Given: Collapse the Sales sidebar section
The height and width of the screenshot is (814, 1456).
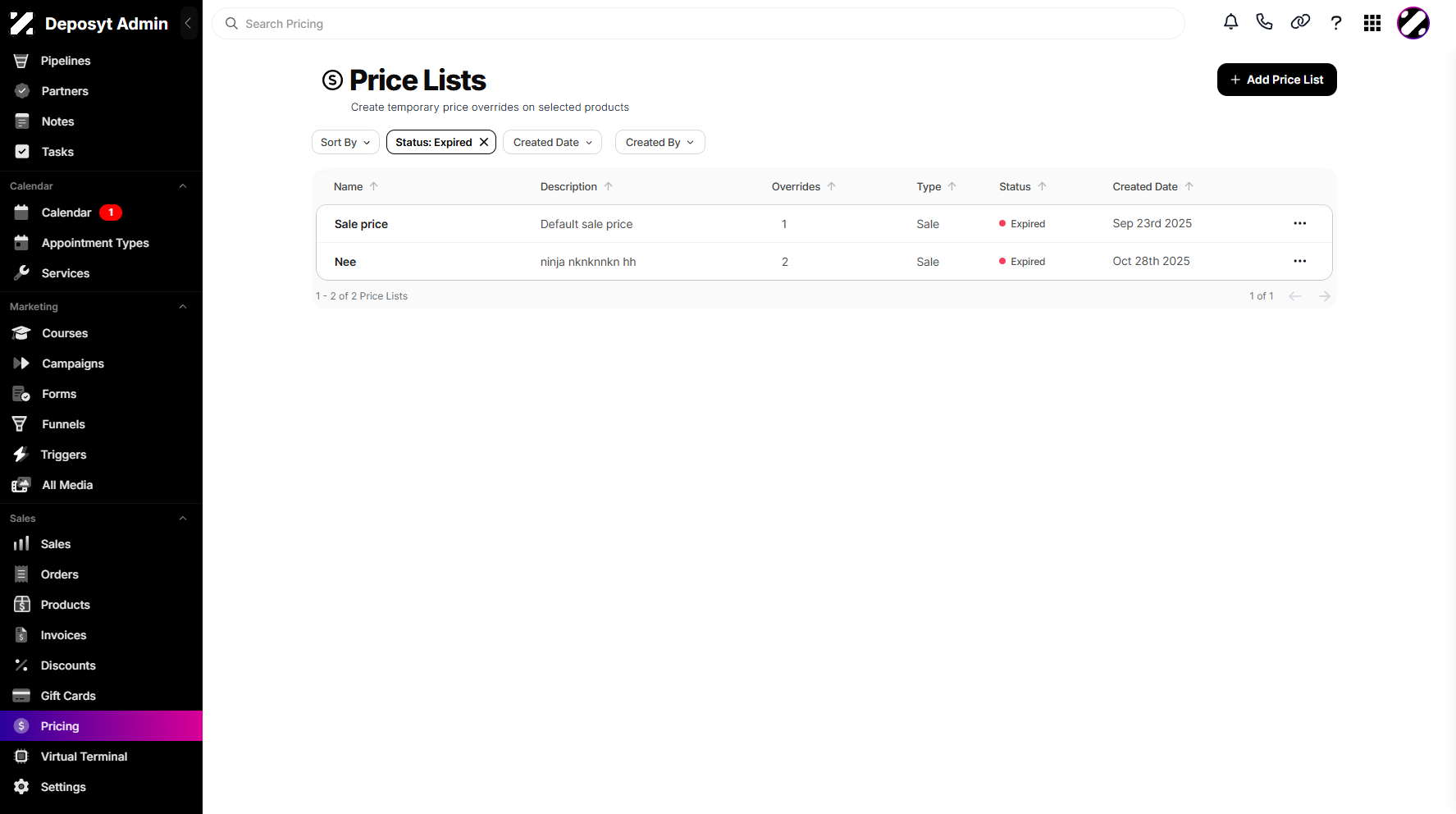Looking at the screenshot, I should point(183,519).
